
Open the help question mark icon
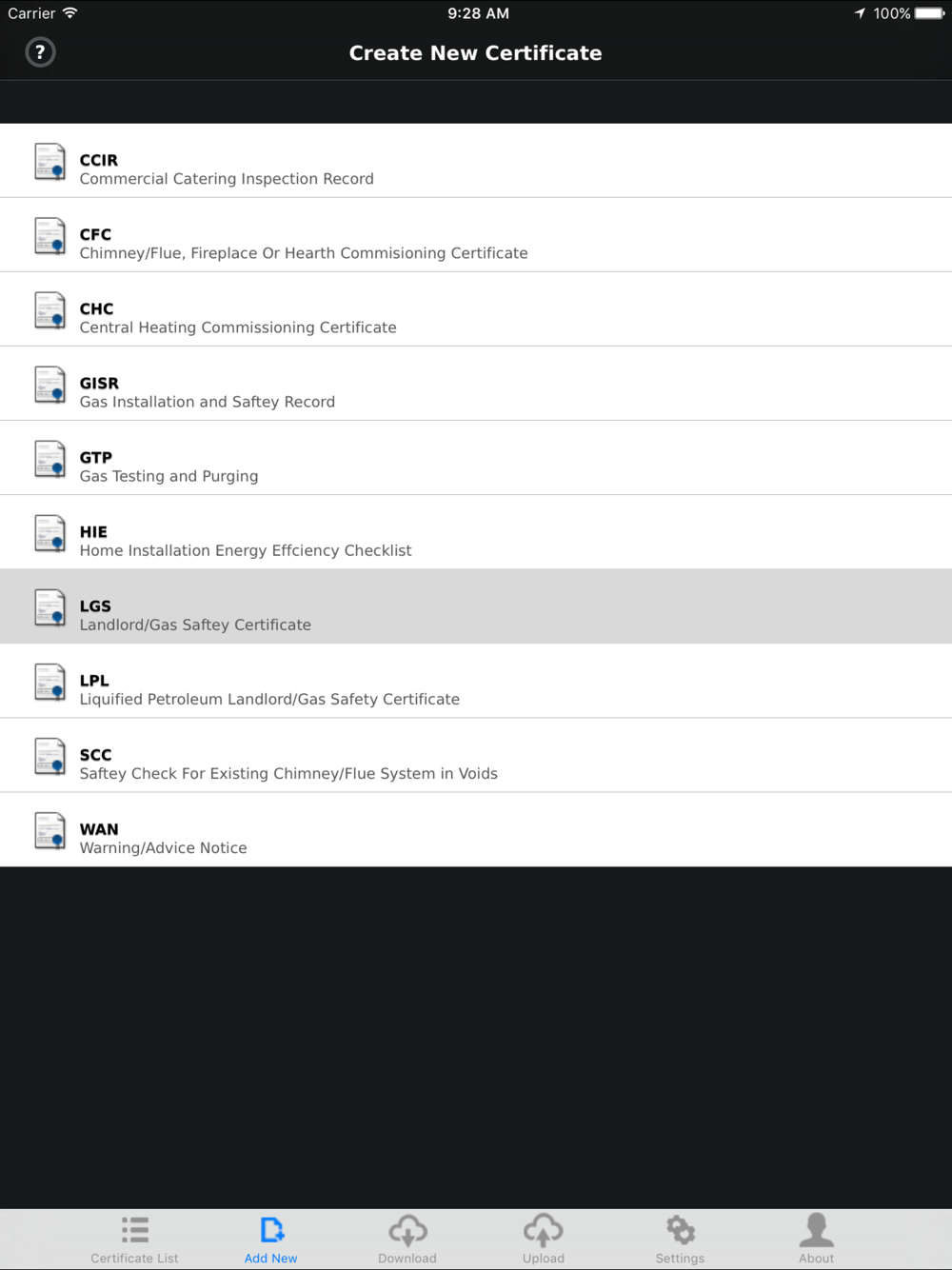tap(40, 52)
